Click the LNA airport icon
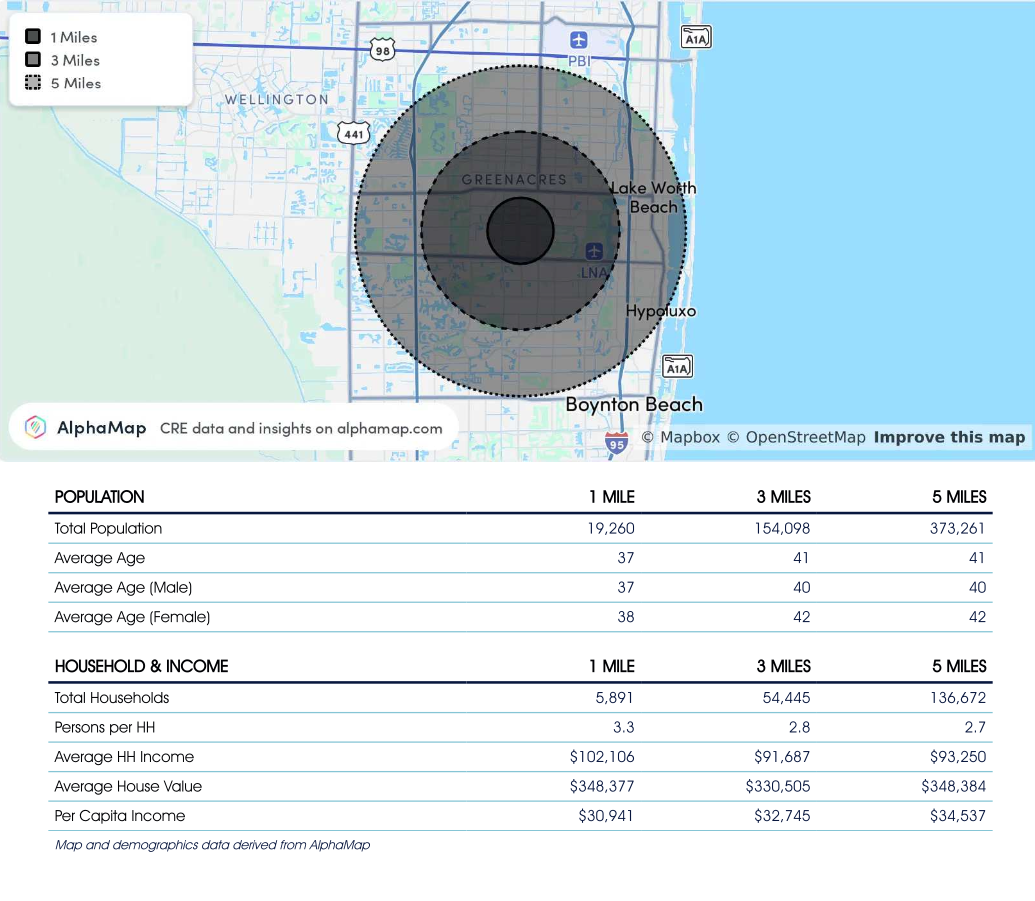This screenshot has width=1035, height=901. click(595, 250)
